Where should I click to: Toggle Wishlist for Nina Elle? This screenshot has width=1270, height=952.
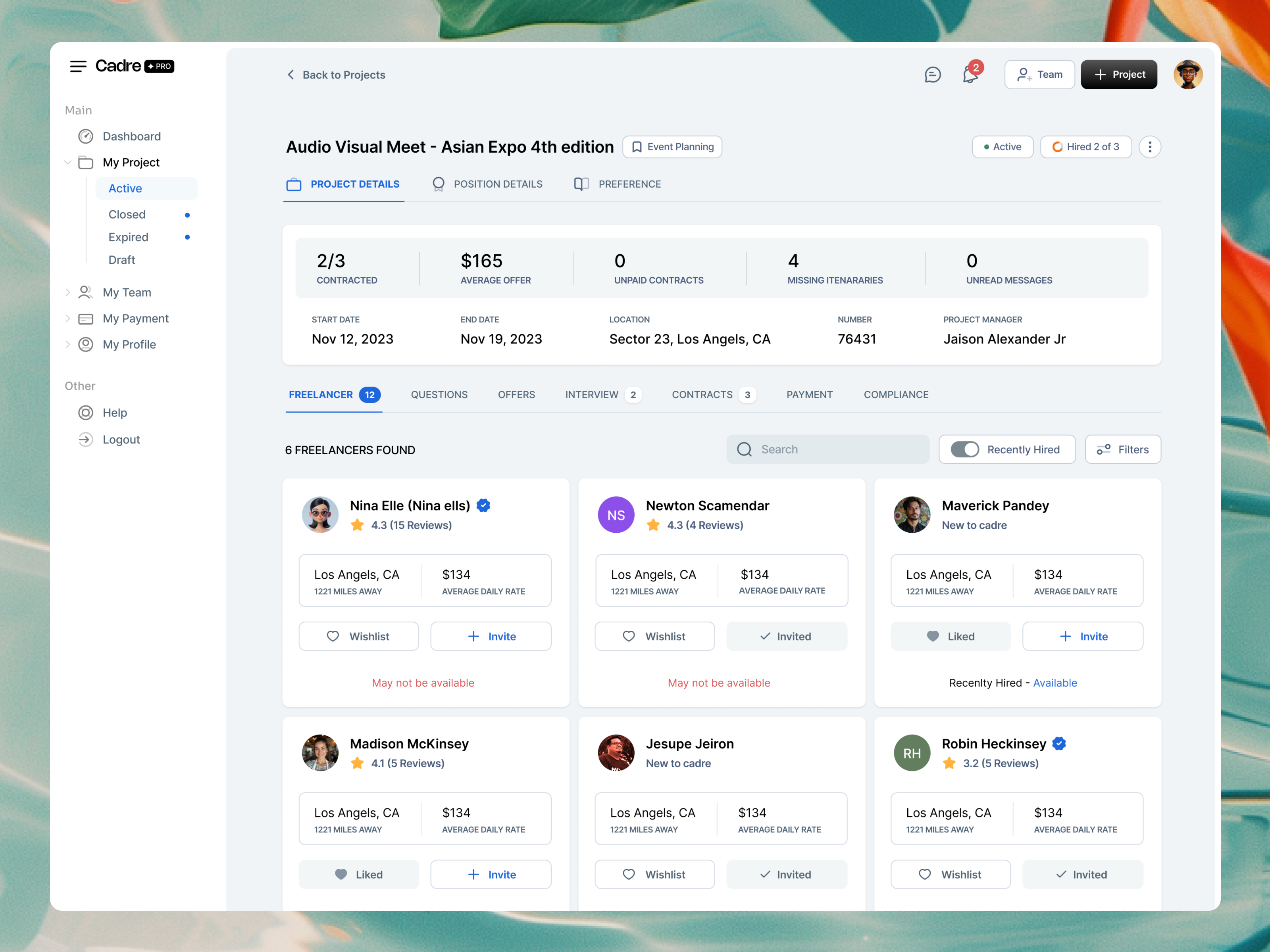point(359,636)
